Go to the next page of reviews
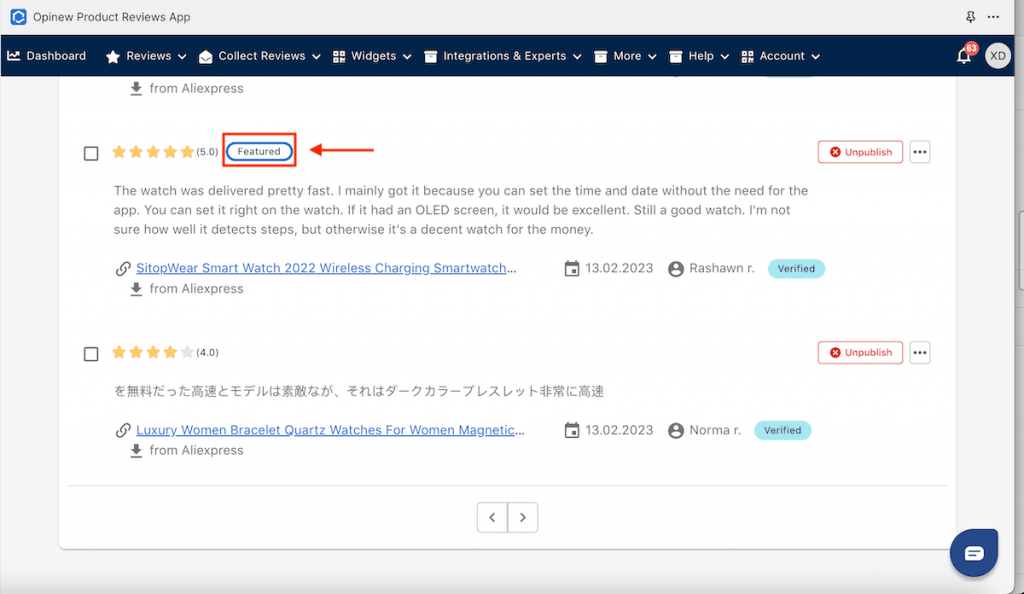This screenshot has height=594, width=1024. [523, 517]
